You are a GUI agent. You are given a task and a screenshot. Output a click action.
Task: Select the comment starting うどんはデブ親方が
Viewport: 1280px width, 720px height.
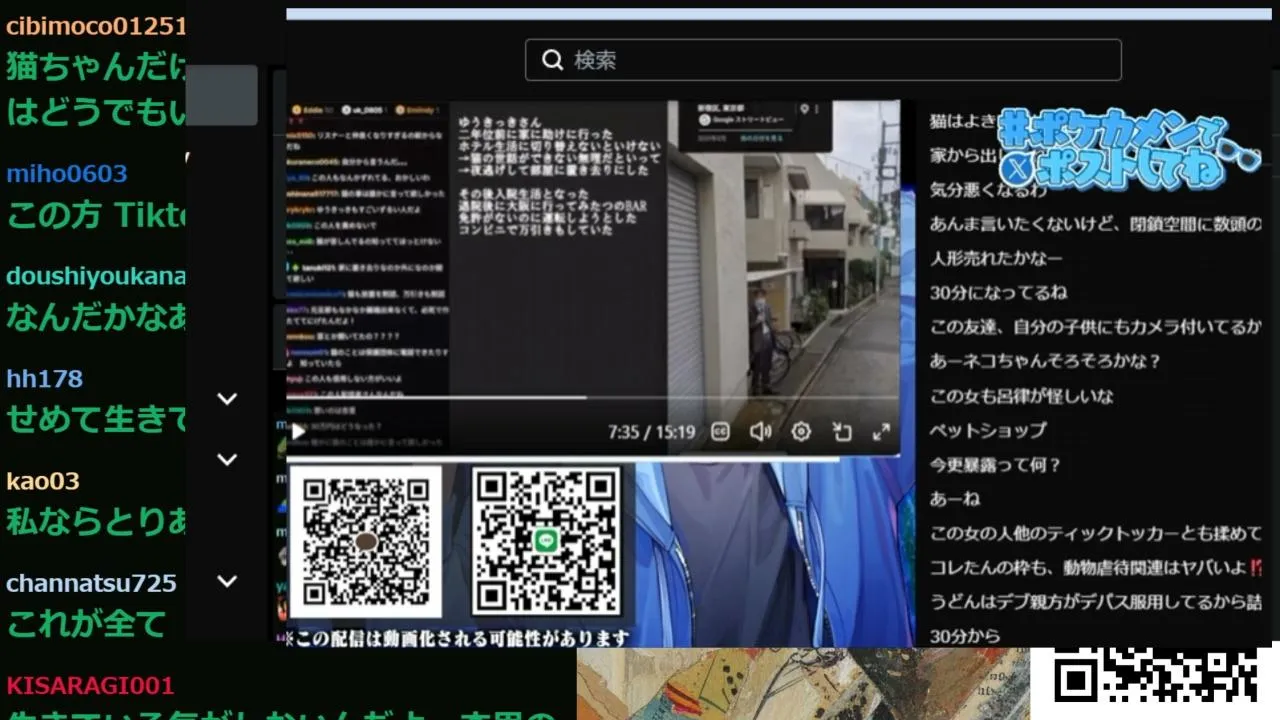1095,602
